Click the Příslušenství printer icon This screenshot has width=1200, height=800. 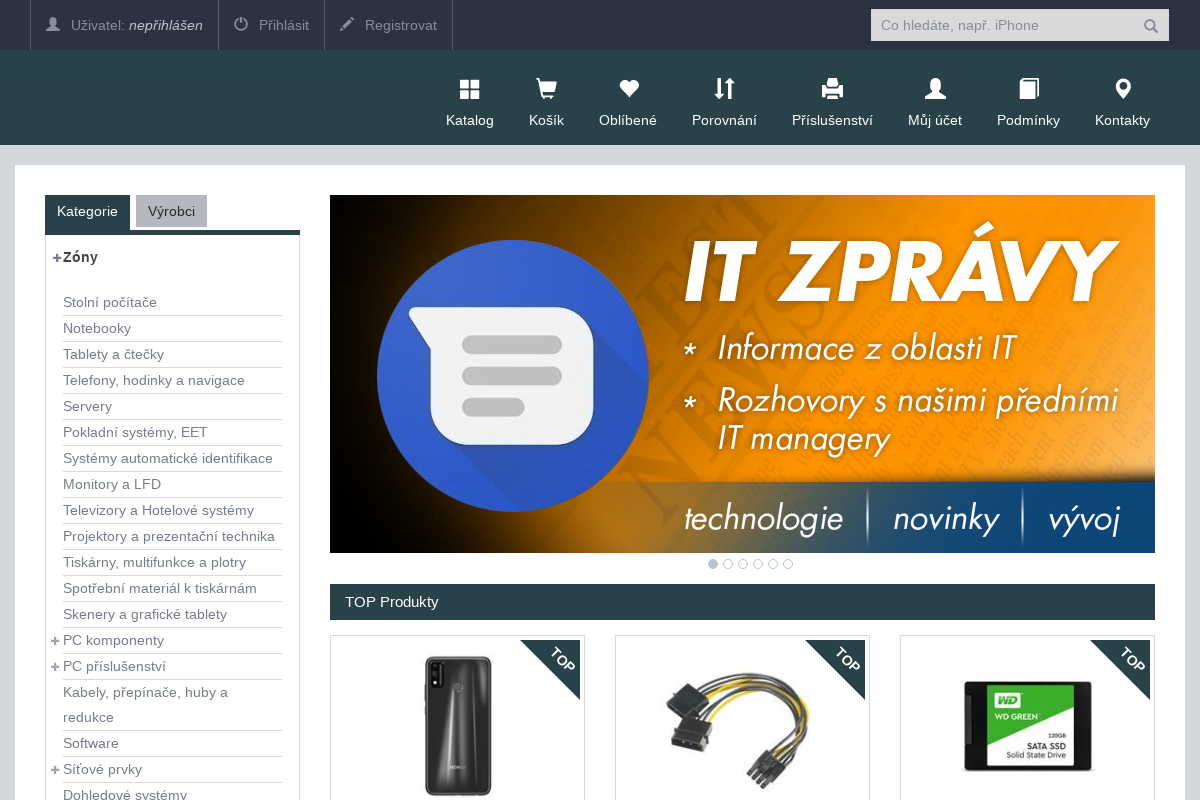point(832,89)
